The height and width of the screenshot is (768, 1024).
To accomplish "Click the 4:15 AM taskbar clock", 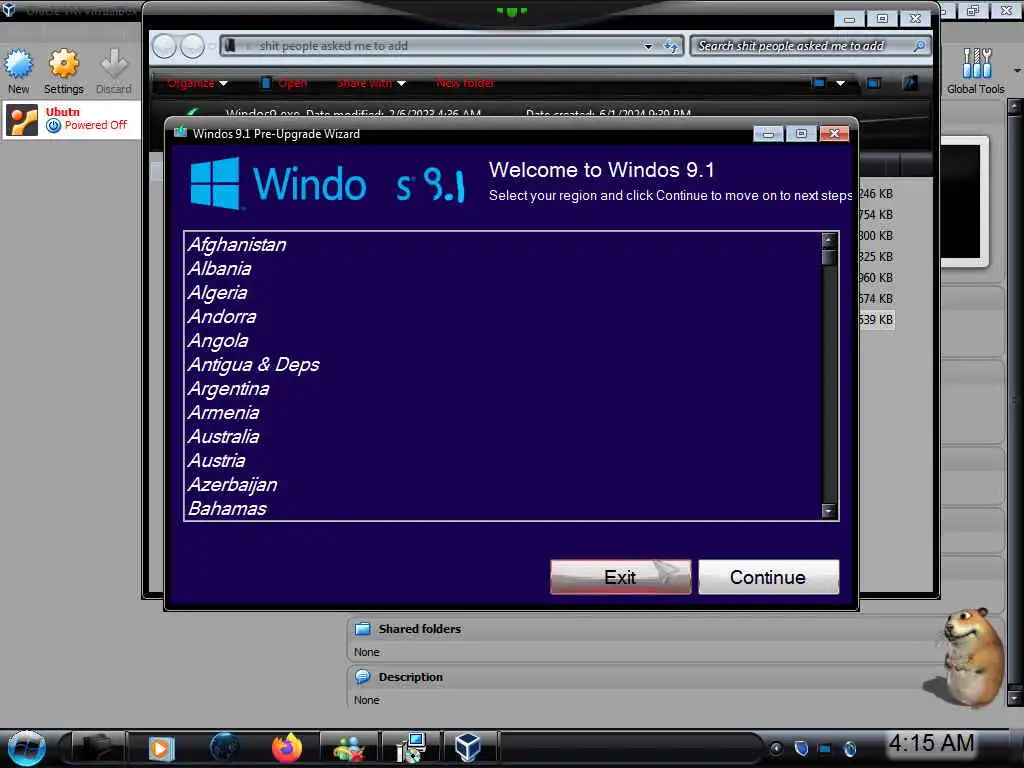I will coord(931,743).
